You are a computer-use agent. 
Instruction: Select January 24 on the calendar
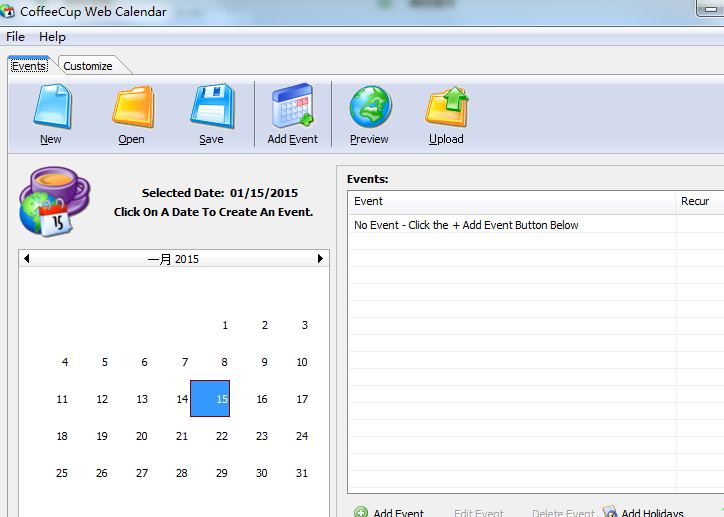(302, 436)
